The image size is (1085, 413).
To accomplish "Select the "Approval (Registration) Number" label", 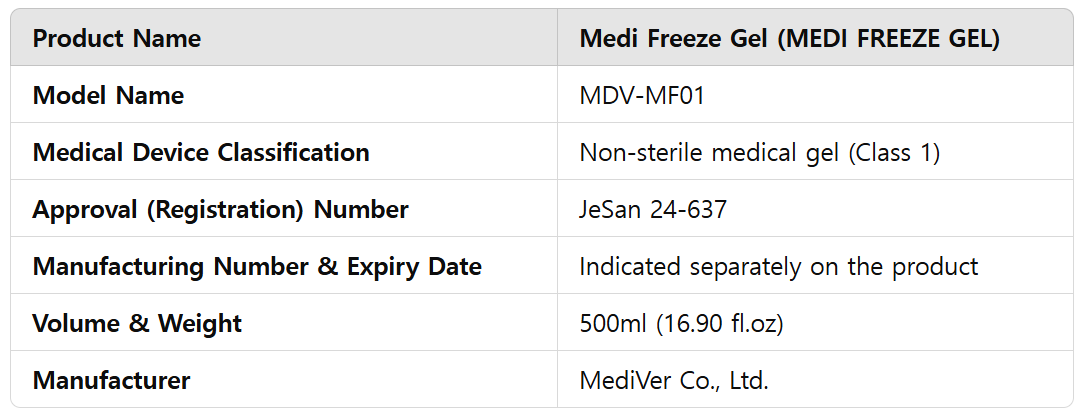I will coord(220,210).
